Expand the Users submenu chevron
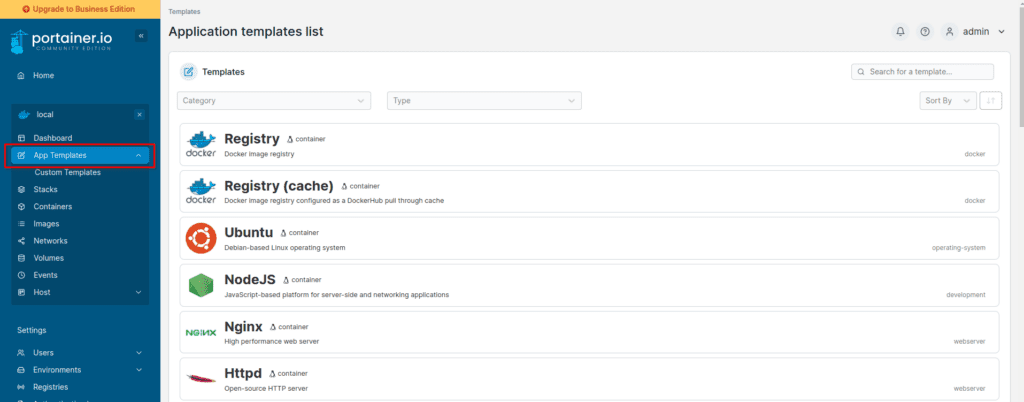Image resolution: width=1024 pixels, height=402 pixels. point(138,353)
